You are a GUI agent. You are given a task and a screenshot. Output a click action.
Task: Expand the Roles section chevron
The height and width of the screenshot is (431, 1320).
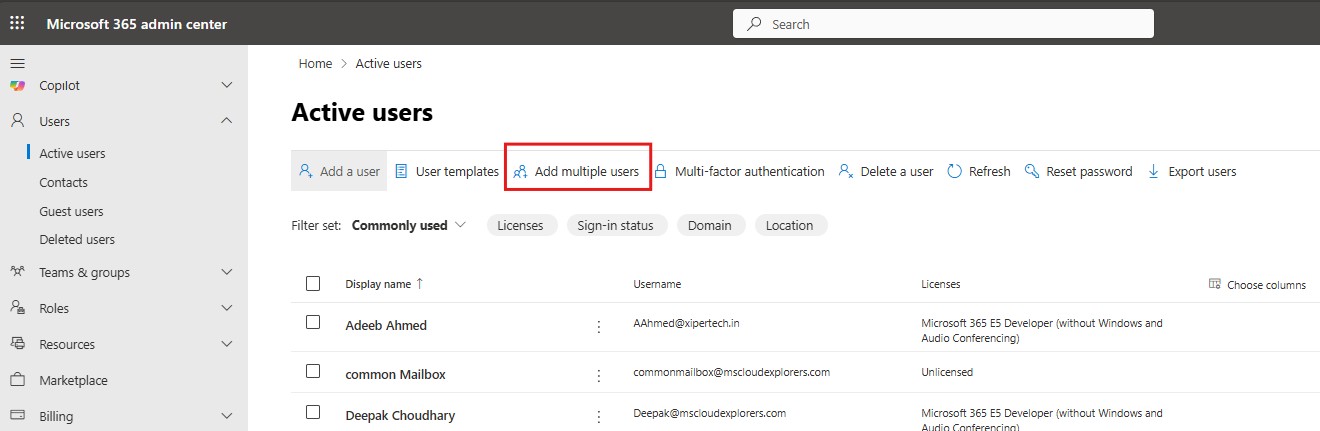click(227, 308)
